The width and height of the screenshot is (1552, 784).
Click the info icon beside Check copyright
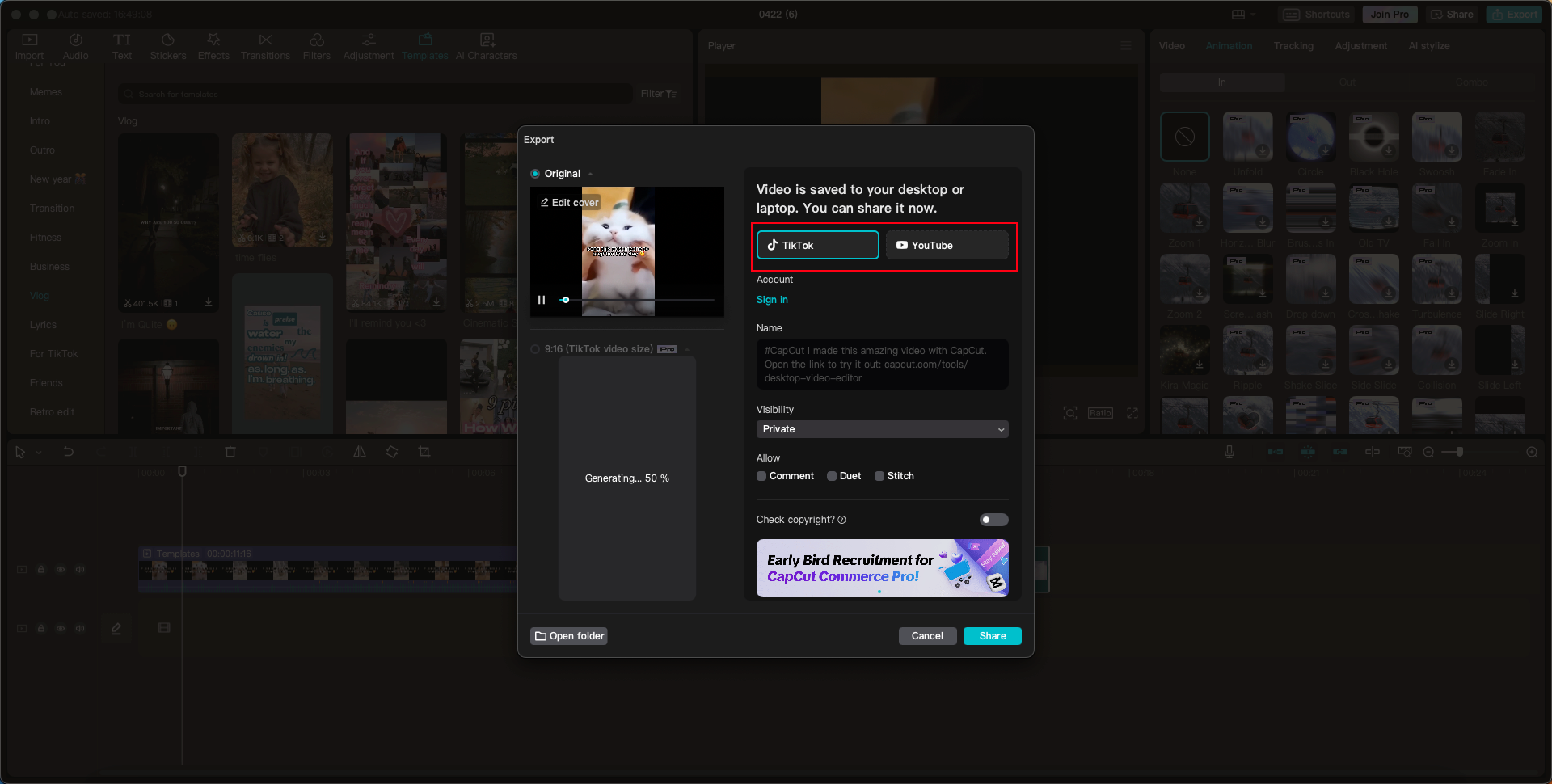[x=842, y=520]
